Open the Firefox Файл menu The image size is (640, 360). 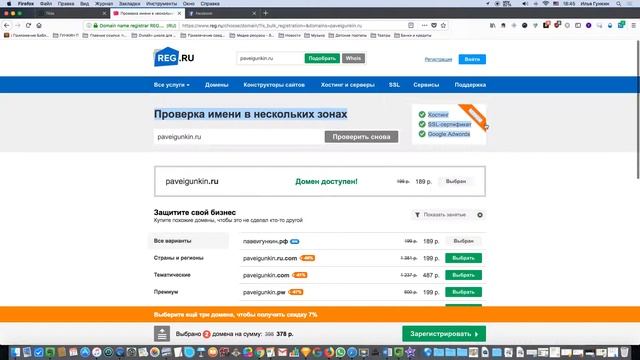pos(46,3)
